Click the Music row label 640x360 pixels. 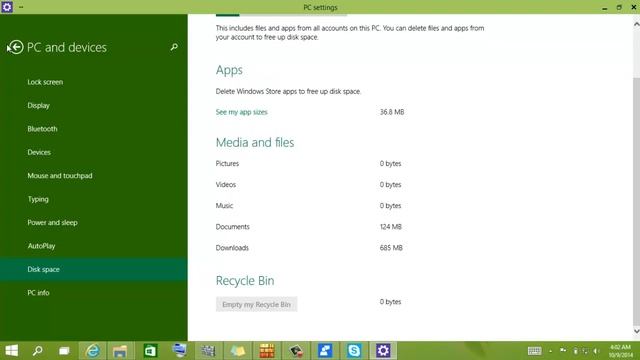click(224, 205)
